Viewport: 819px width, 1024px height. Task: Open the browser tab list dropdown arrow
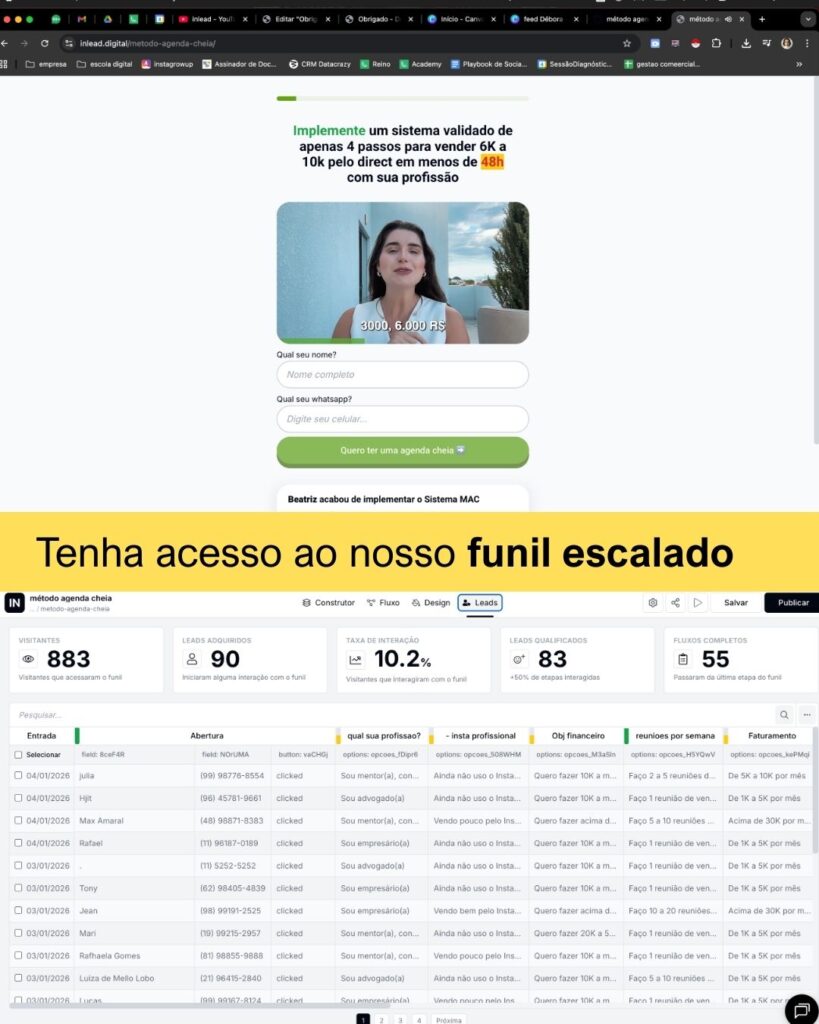pos(809,20)
